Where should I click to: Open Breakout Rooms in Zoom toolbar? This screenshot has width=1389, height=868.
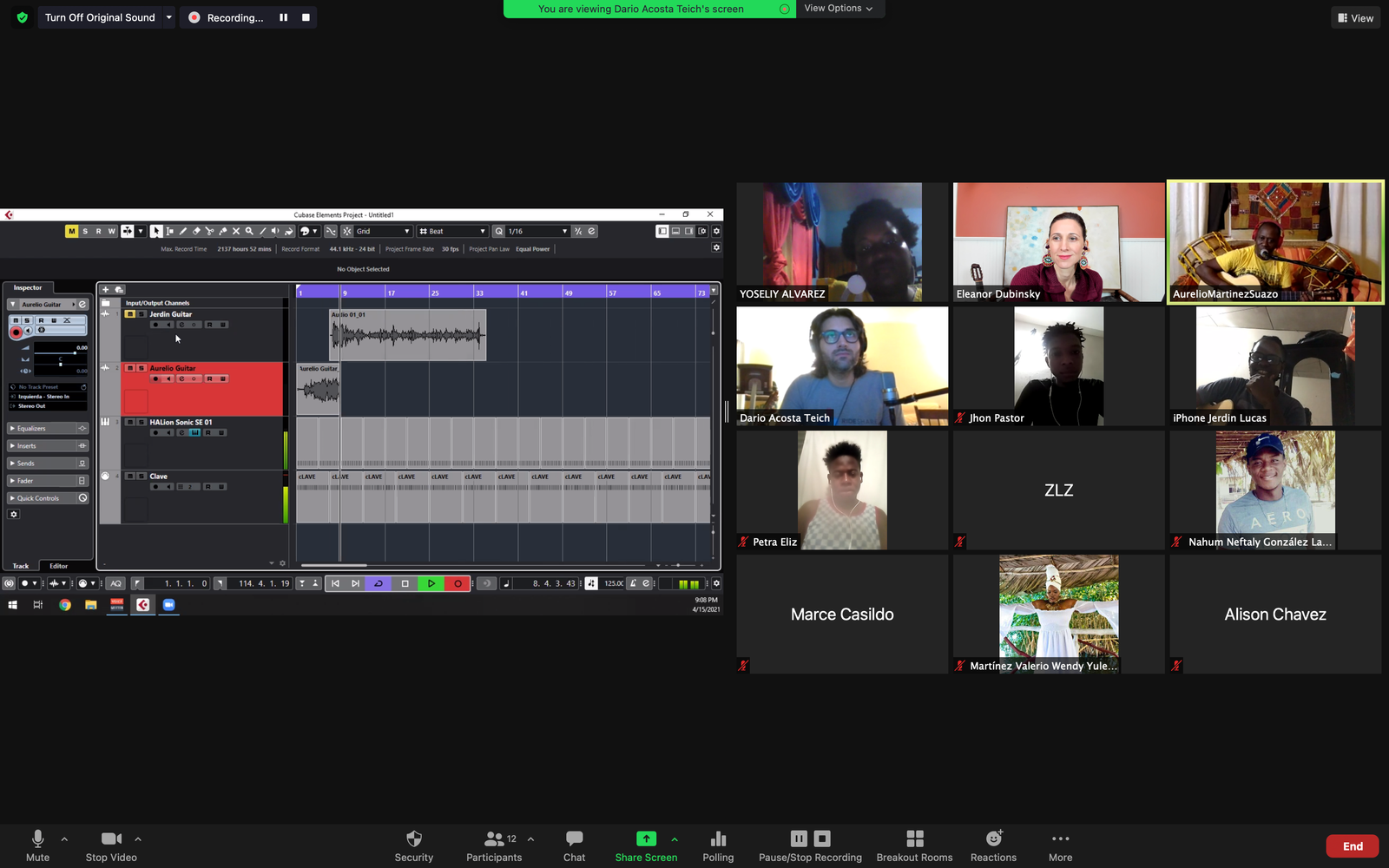914,846
